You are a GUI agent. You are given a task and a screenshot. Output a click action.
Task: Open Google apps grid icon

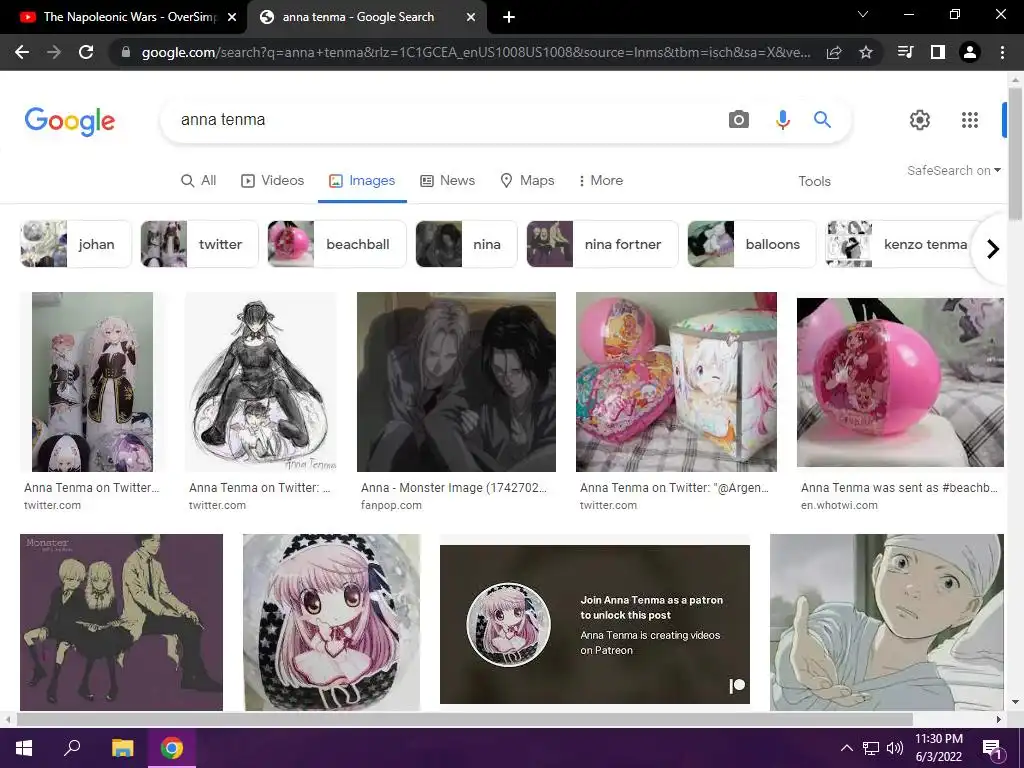pyautogui.click(x=970, y=120)
